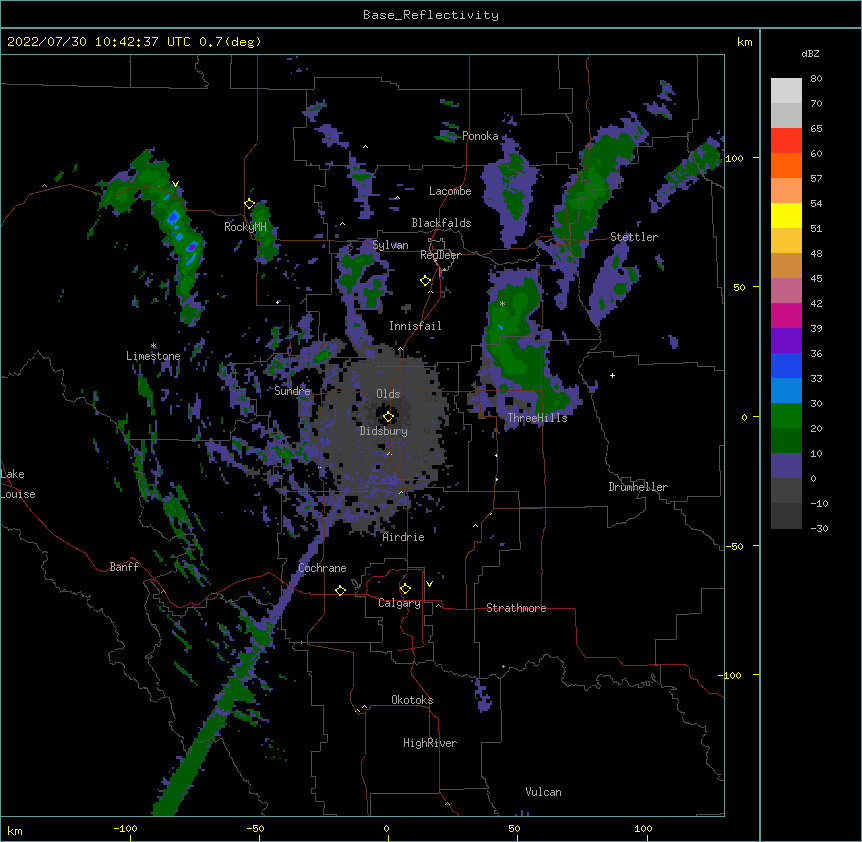Viewport: 862px width, 842px height.
Task: Click the Banff town label
Action: click(124, 567)
